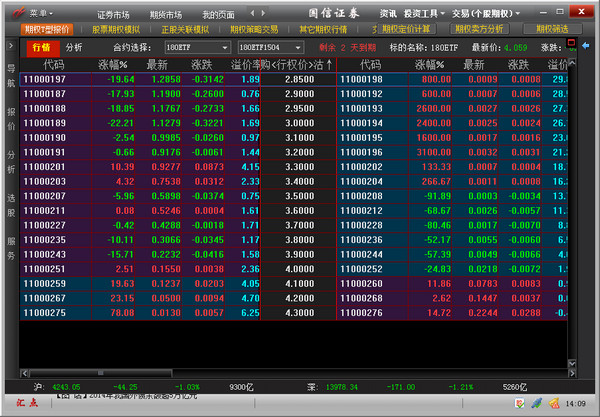This screenshot has width=600, height=417.
Task: Click 期权筛选 button
Action: click(x=552, y=29)
